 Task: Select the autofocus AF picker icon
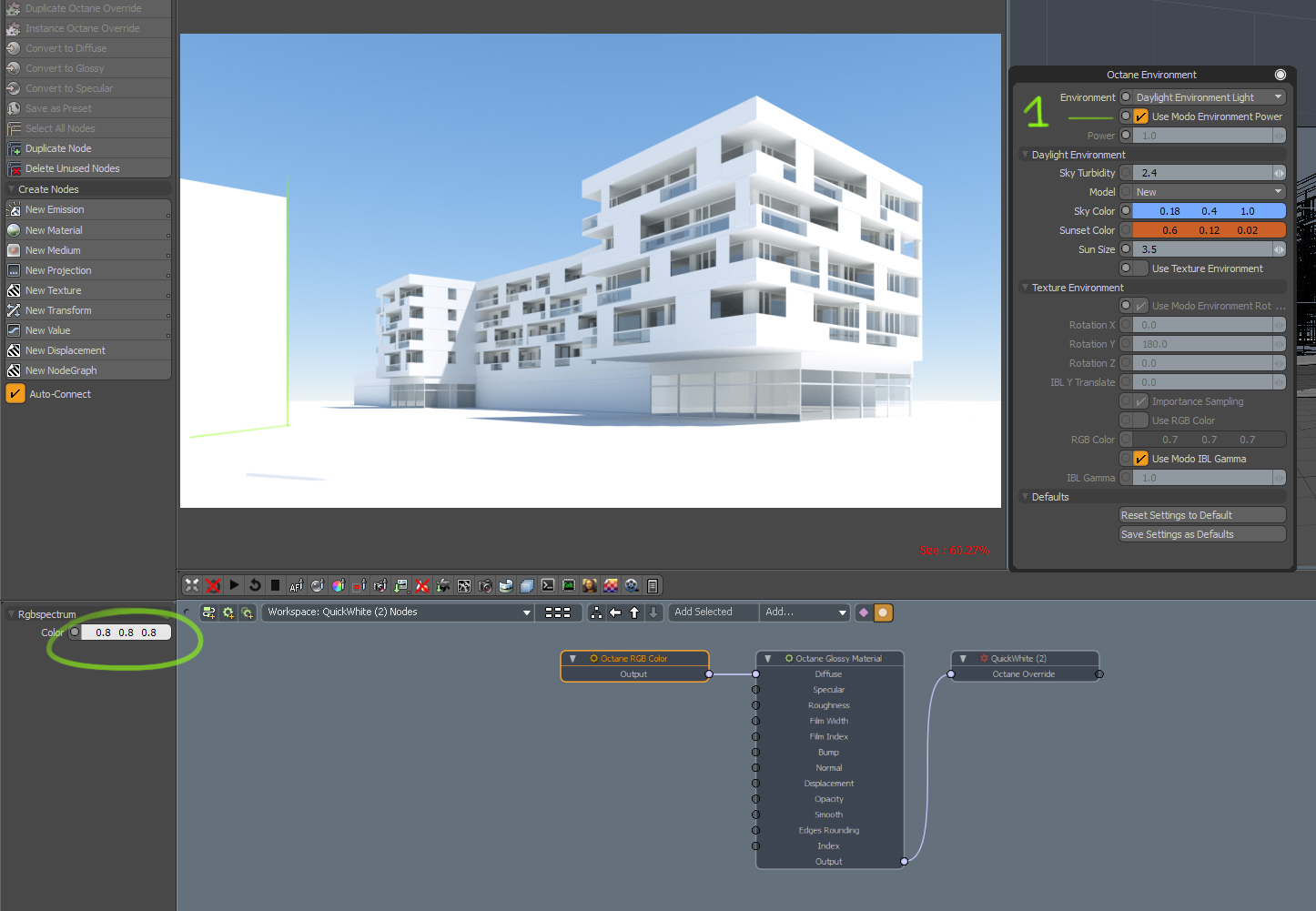296,585
